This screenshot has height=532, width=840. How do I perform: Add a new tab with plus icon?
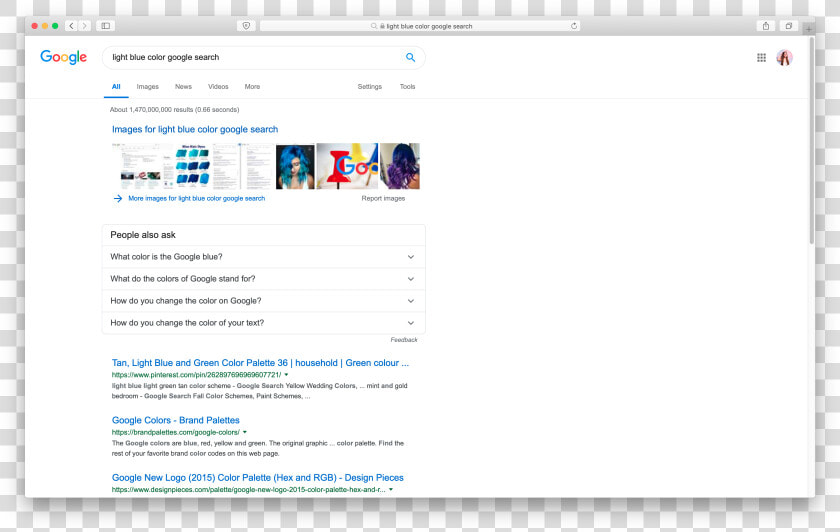(808, 28)
